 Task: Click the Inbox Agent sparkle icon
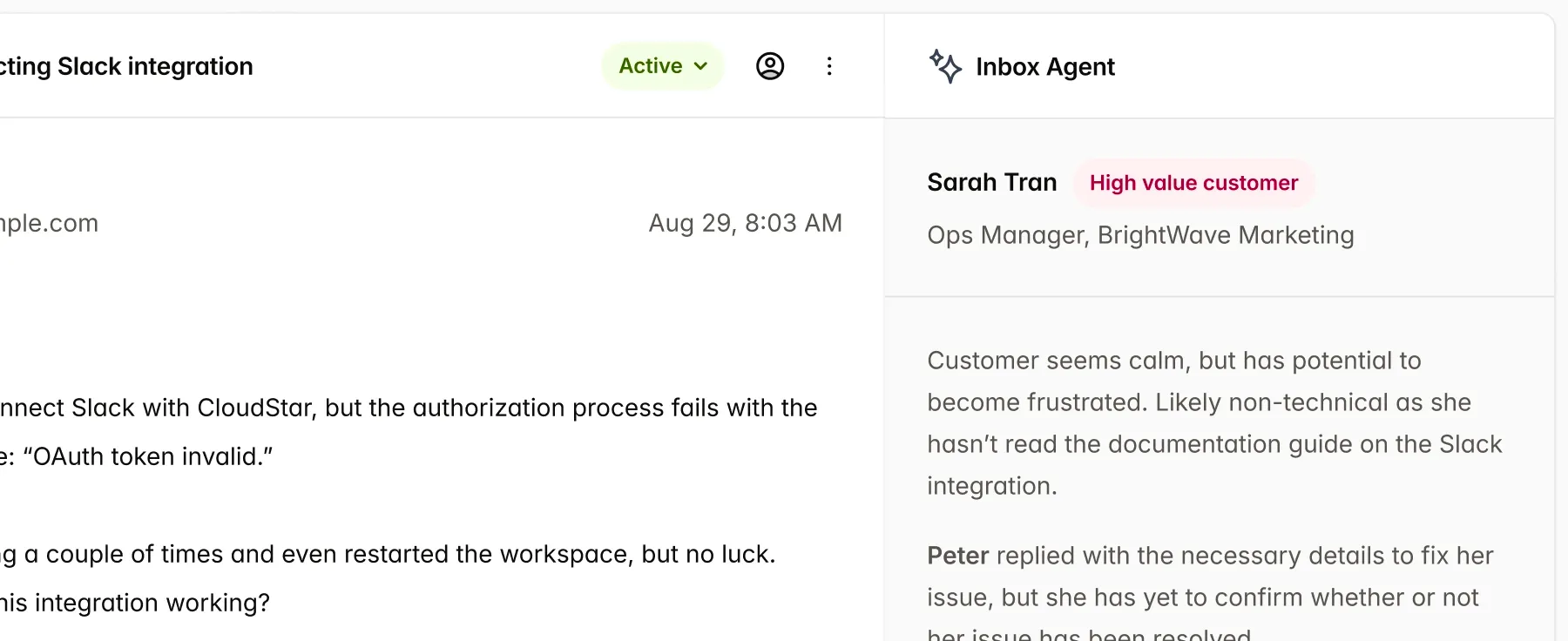click(x=945, y=66)
